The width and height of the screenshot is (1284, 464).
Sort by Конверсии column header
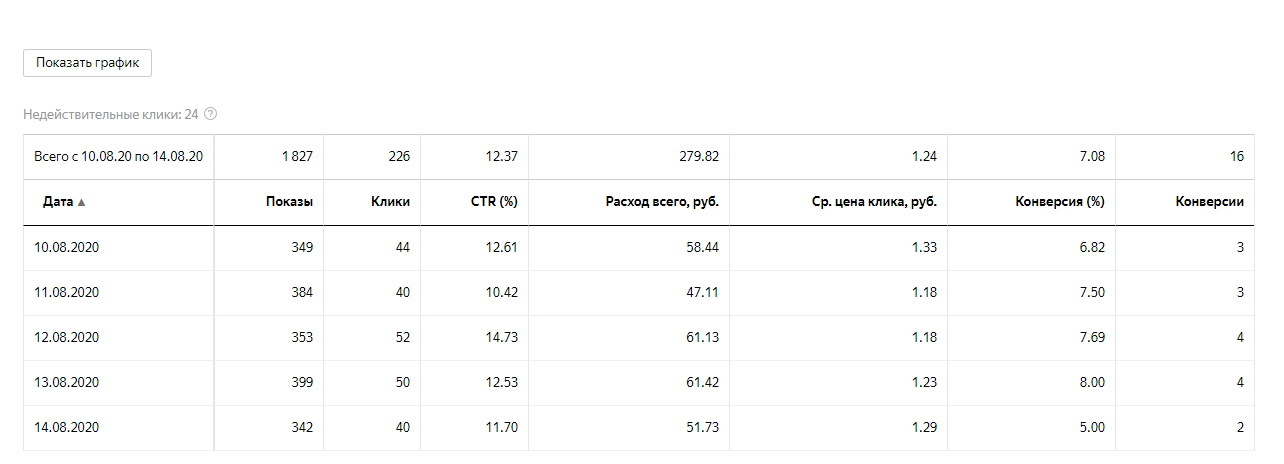(x=1210, y=202)
